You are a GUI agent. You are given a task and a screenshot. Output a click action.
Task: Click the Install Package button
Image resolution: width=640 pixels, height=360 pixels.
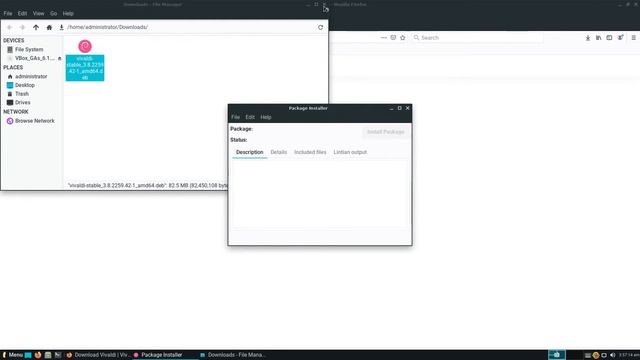[x=385, y=132]
